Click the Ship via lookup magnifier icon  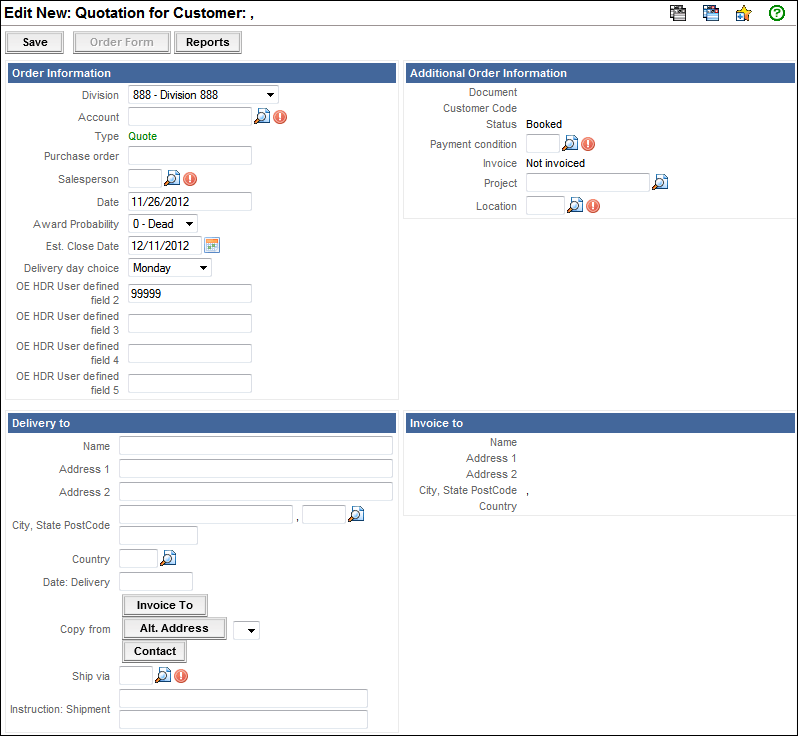click(163, 676)
